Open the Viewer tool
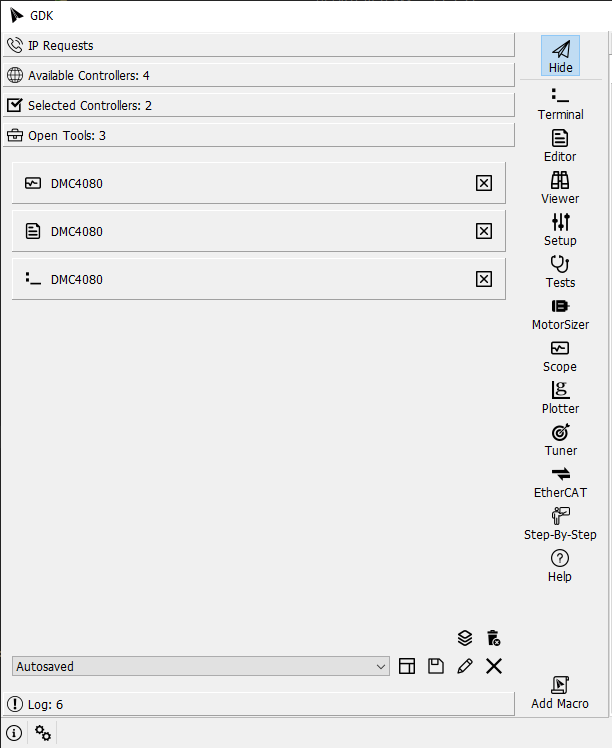 click(560, 187)
